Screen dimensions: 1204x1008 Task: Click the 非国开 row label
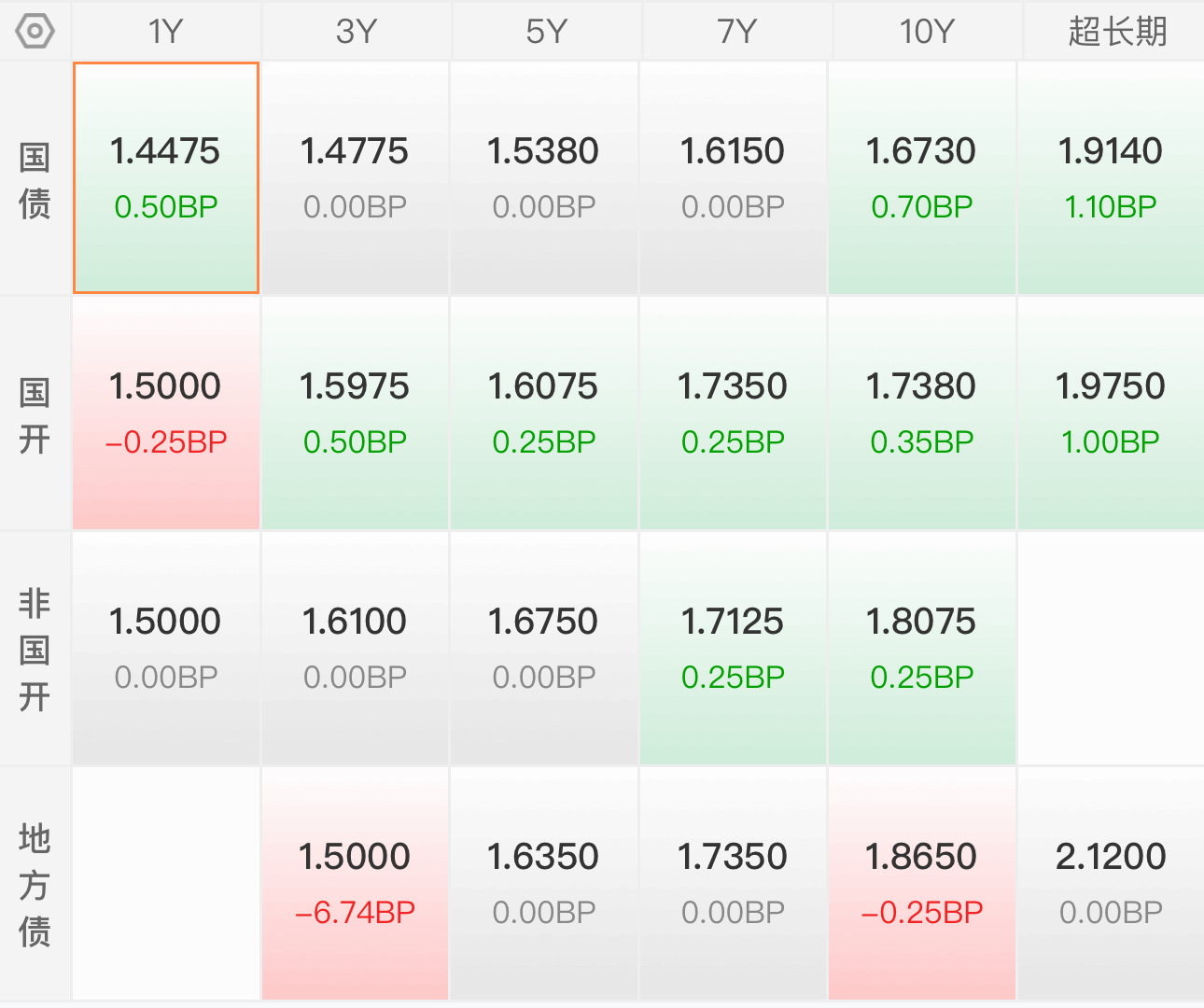pyautogui.click(x=35, y=650)
